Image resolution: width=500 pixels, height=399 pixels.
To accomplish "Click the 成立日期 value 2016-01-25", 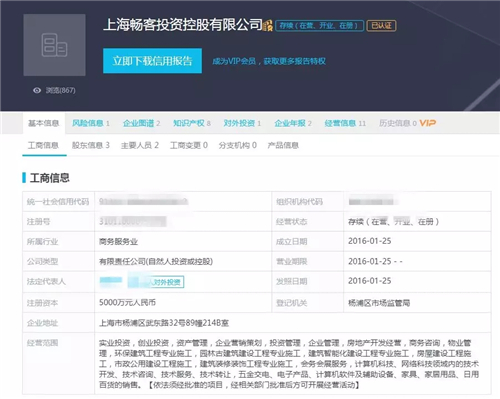I will 370,241.
